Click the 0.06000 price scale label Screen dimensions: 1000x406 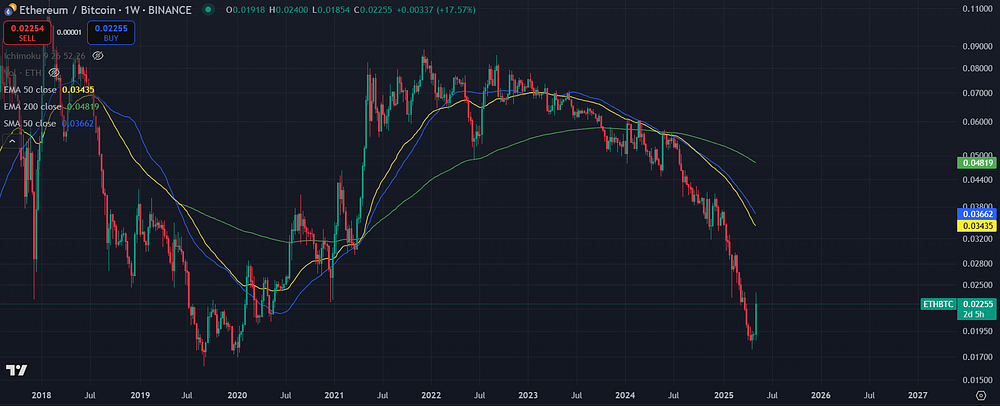coord(976,121)
